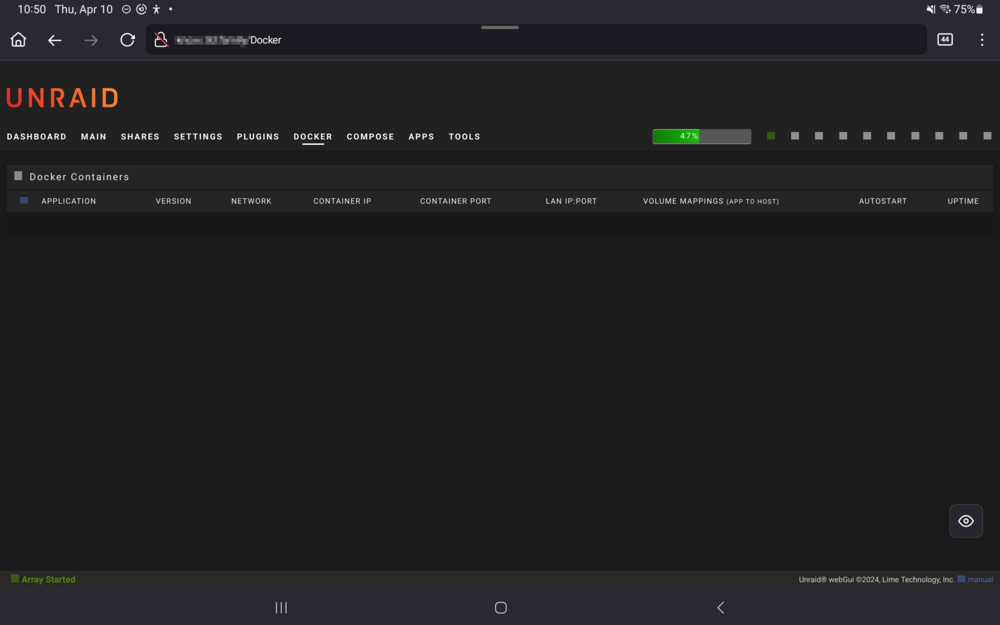1000x625 pixels.
Task: Click the Docker Containers section title
Action: (79, 177)
